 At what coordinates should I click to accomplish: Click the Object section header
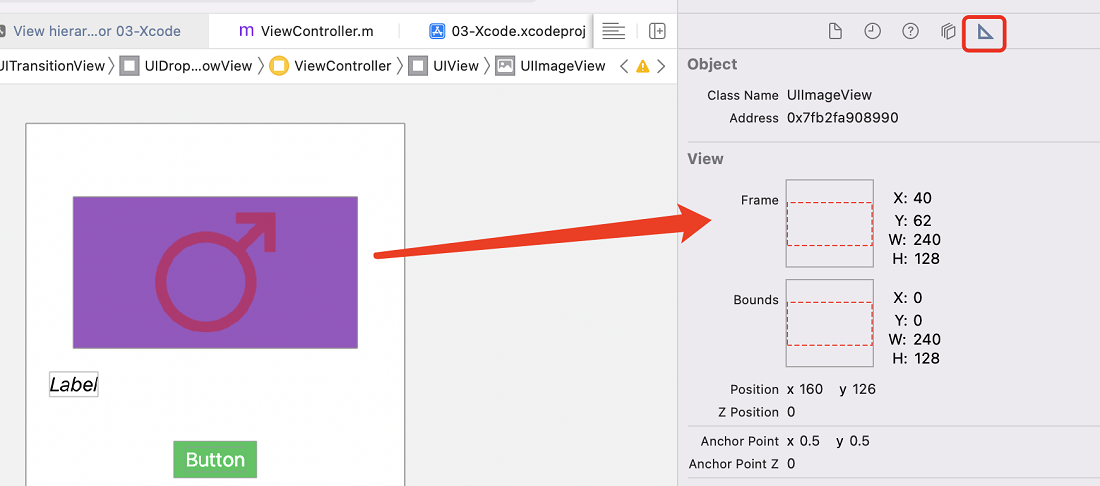click(712, 65)
